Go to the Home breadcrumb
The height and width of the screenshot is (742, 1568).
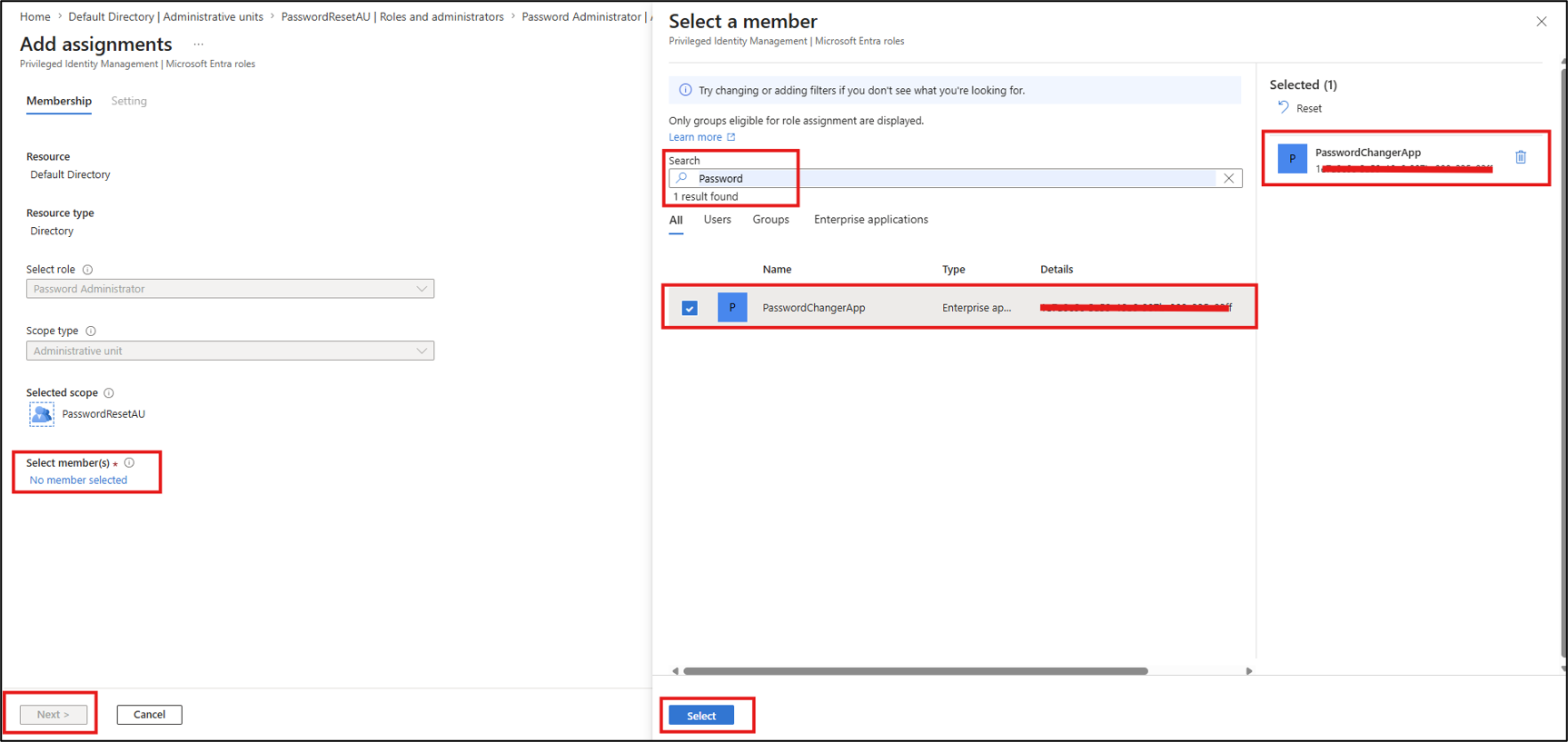(35, 16)
